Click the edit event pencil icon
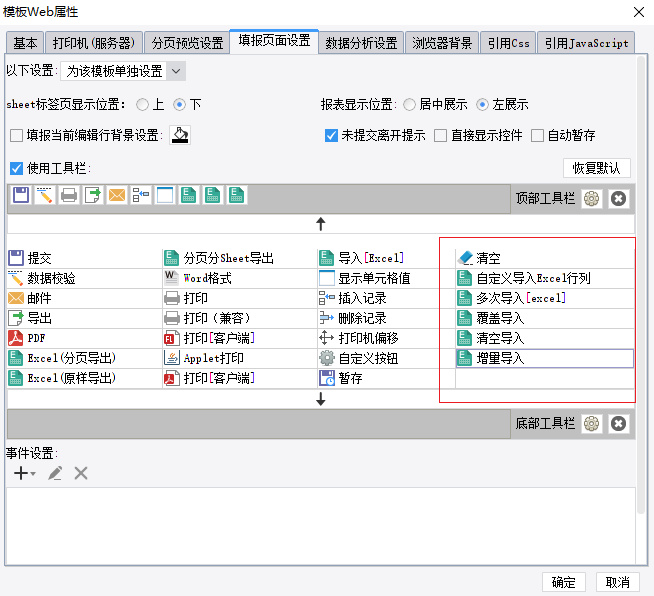 (55, 473)
